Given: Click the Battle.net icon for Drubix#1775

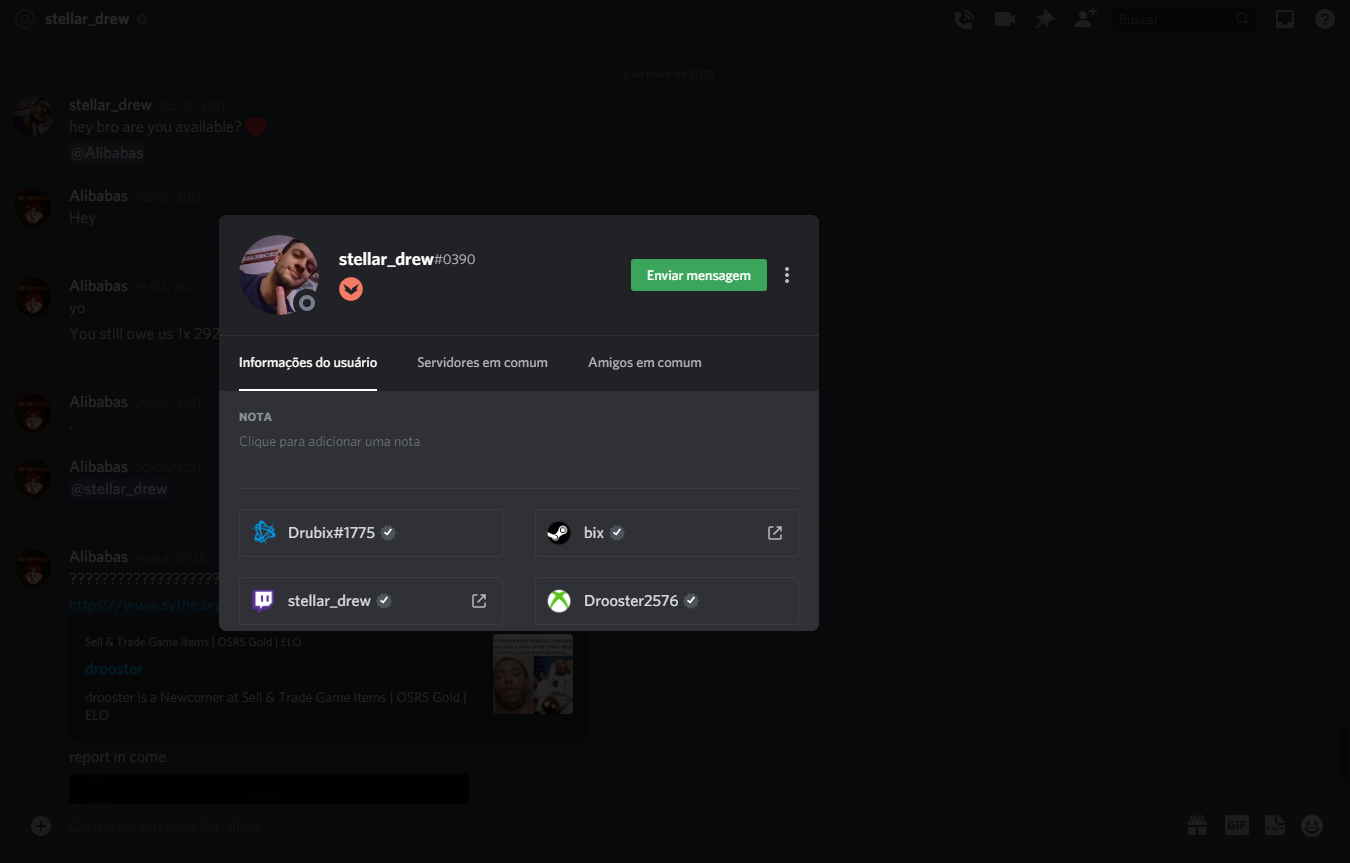Looking at the screenshot, I should pyautogui.click(x=264, y=533).
